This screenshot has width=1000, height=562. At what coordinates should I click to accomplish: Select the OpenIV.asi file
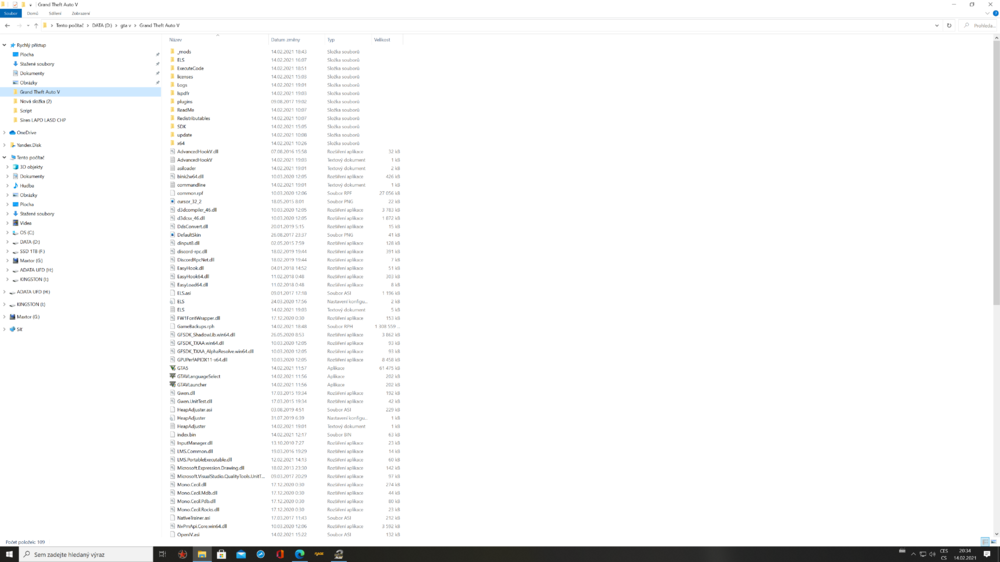pos(188,535)
